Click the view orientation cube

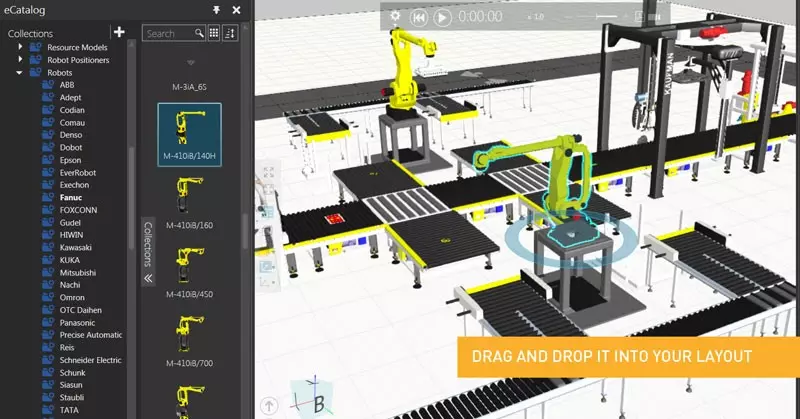(x=311, y=397)
